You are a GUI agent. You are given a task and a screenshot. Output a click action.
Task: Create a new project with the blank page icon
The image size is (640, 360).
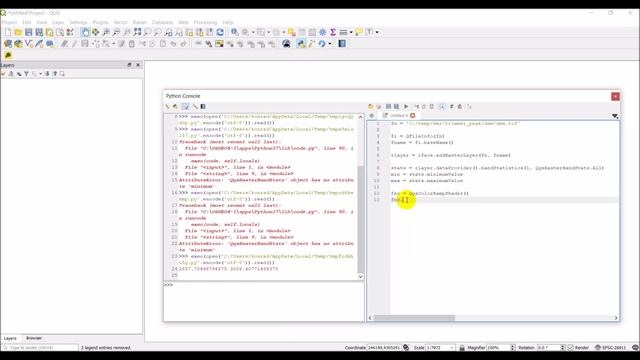click(8, 32)
